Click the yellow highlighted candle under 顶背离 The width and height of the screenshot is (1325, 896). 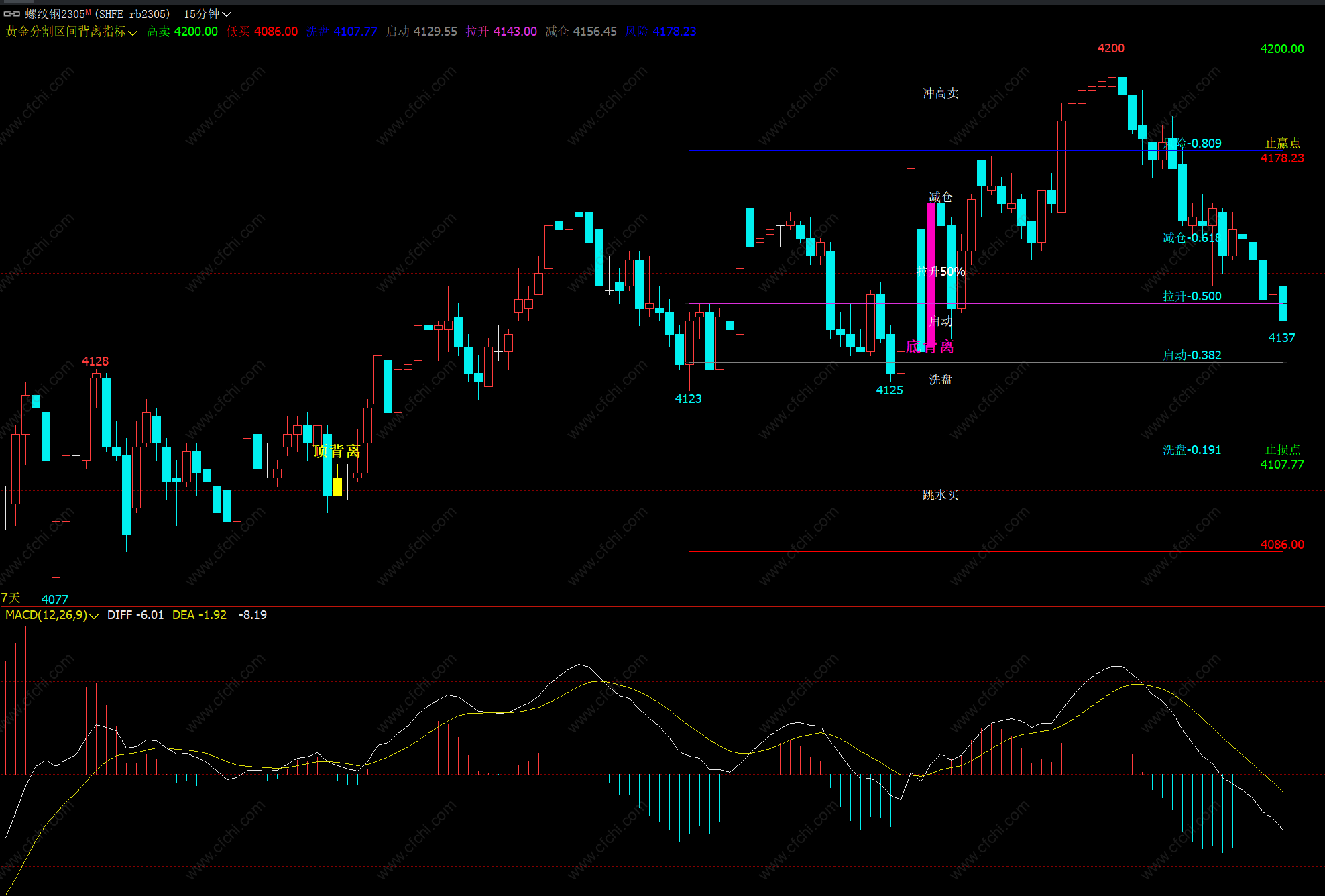(x=337, y=486)
